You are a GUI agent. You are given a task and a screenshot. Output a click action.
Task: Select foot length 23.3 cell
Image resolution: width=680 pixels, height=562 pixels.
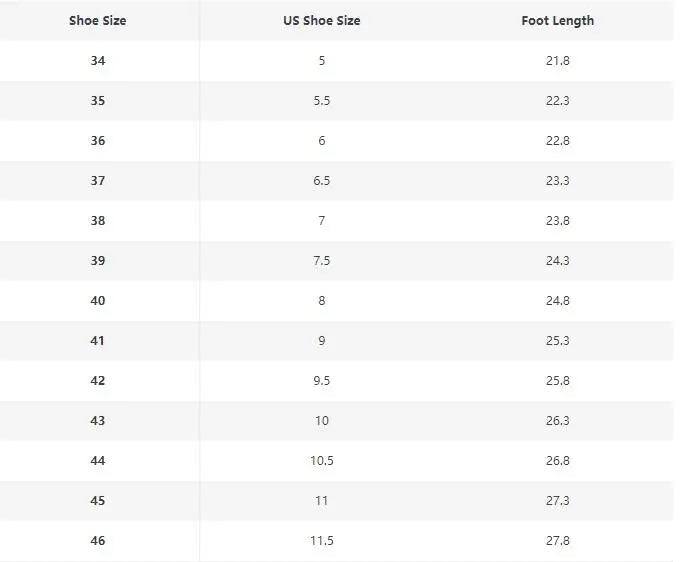click(558, 181)
